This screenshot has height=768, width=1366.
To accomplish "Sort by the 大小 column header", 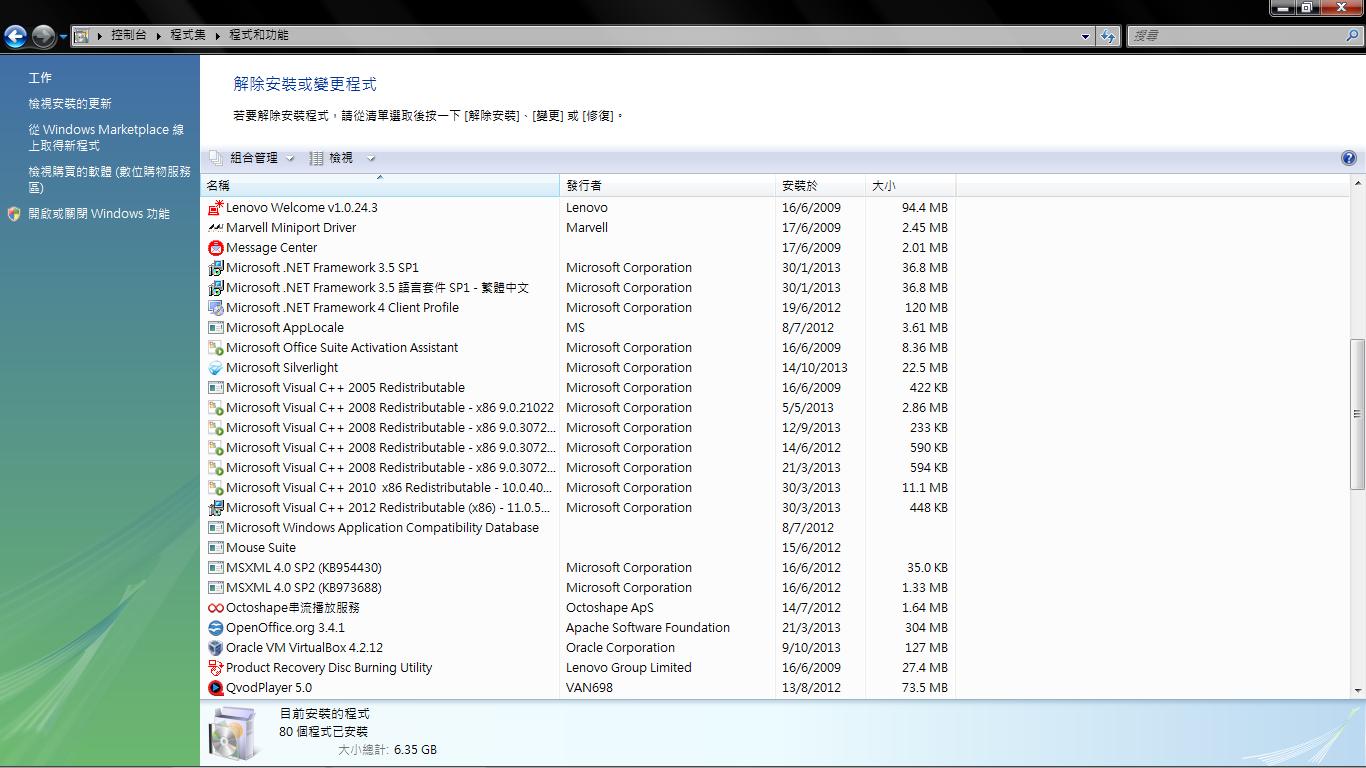I will click(911, 186).
